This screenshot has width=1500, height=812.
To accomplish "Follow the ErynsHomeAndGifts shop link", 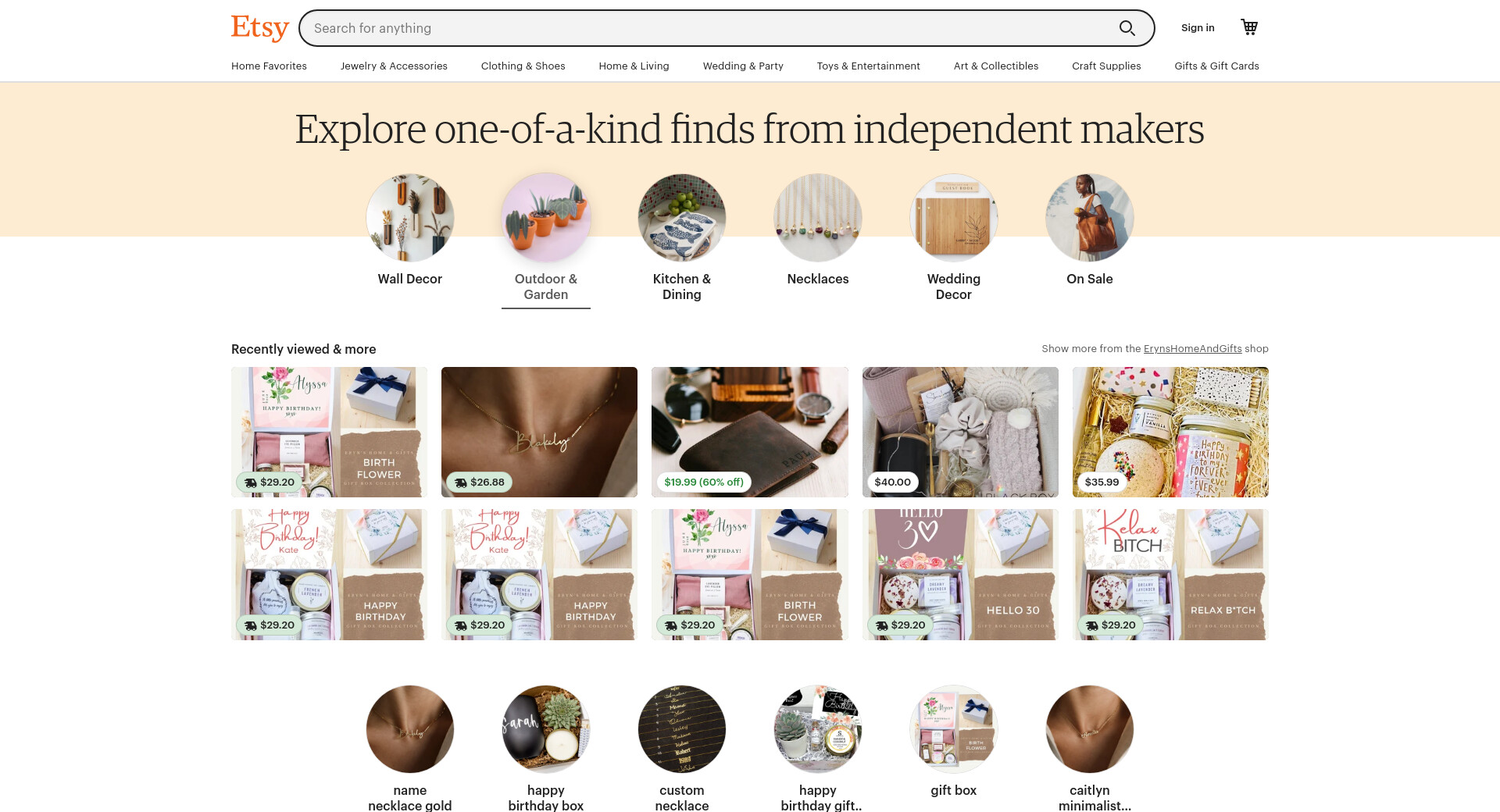I will 1192,349.
